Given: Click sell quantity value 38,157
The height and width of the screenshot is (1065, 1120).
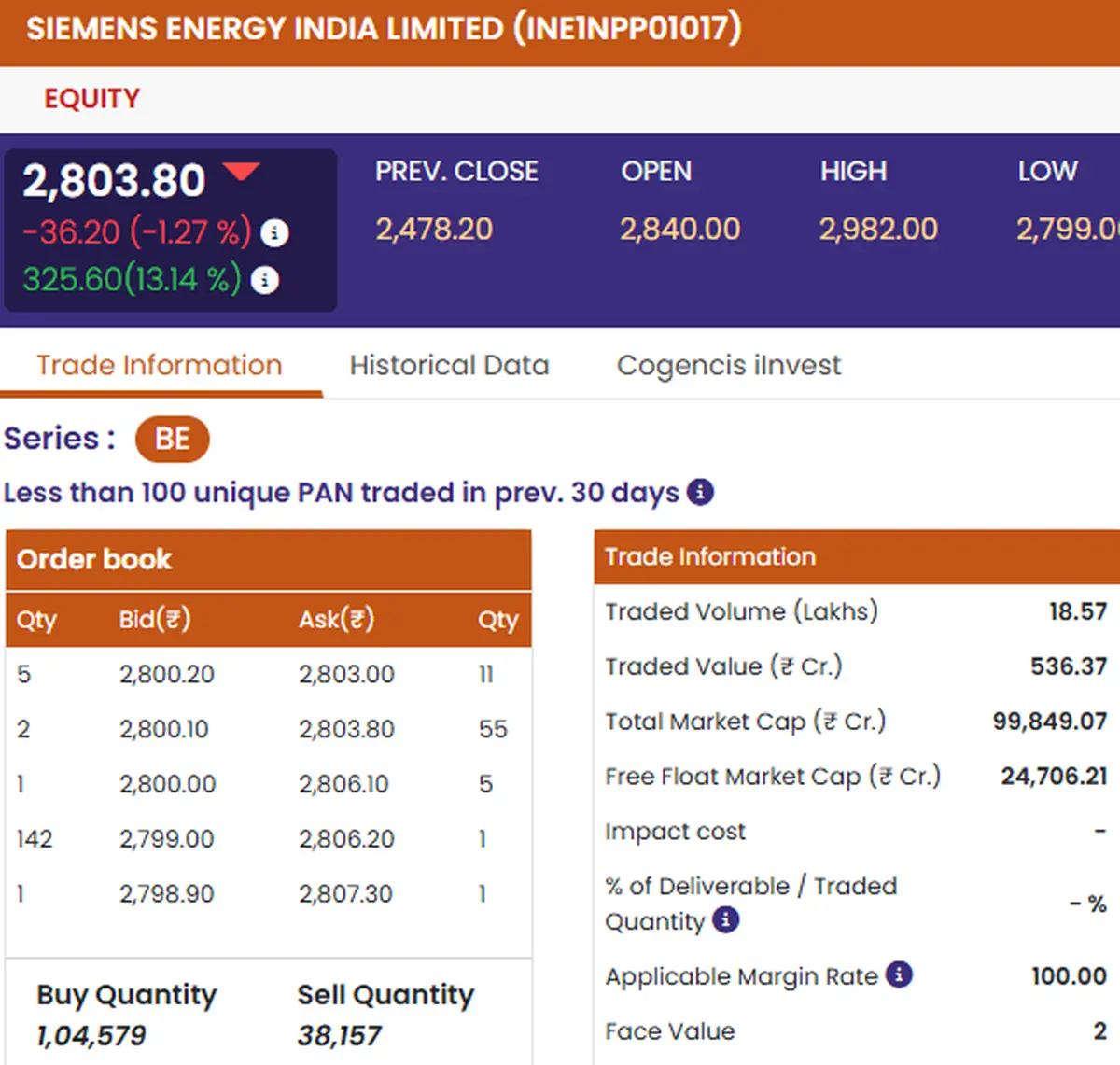Looking at the screenshot, I should 340,1035.
